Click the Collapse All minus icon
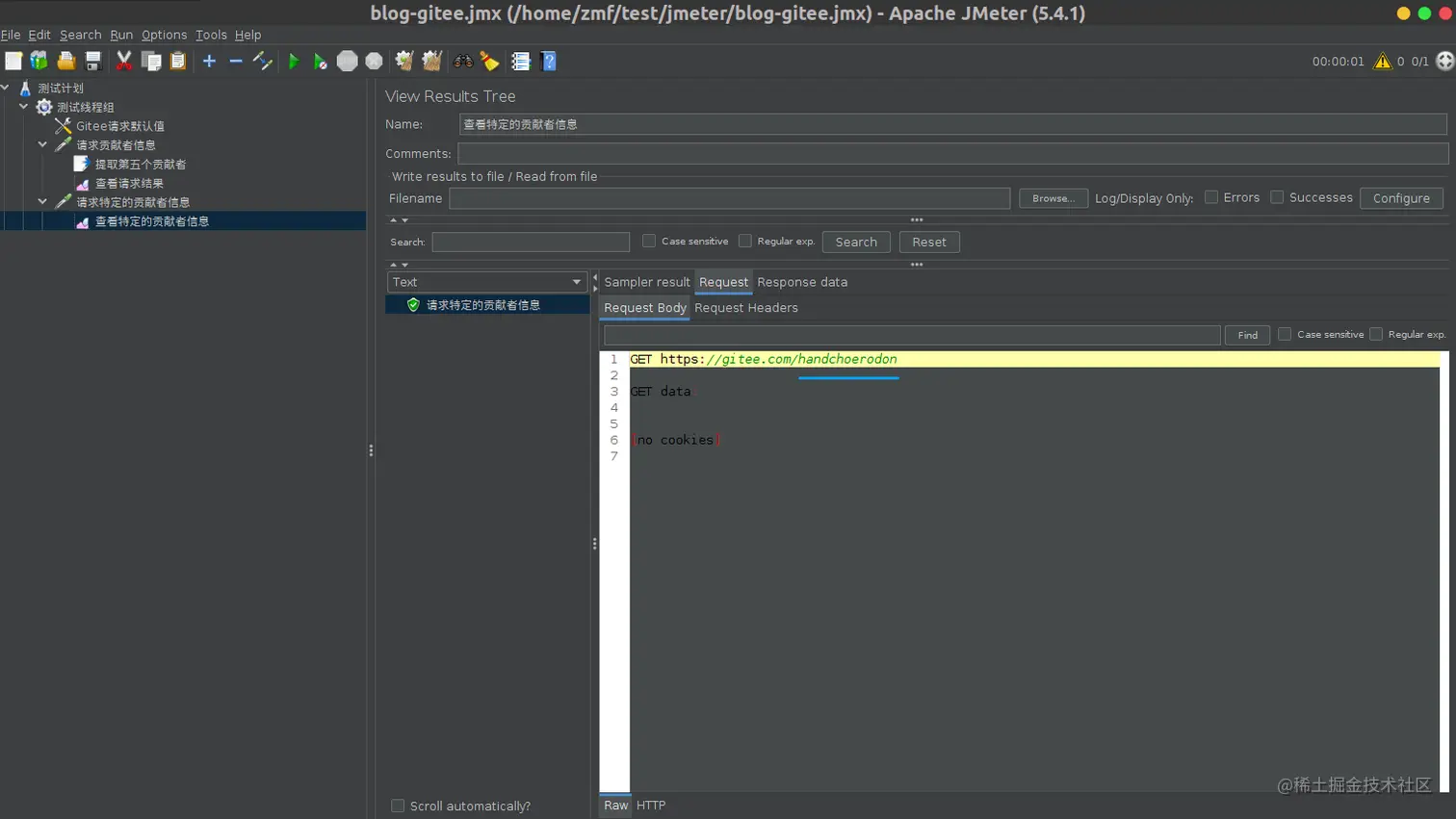Viewport: 1456px width, 819px height. pyautogui.click(x=236, y=62)
